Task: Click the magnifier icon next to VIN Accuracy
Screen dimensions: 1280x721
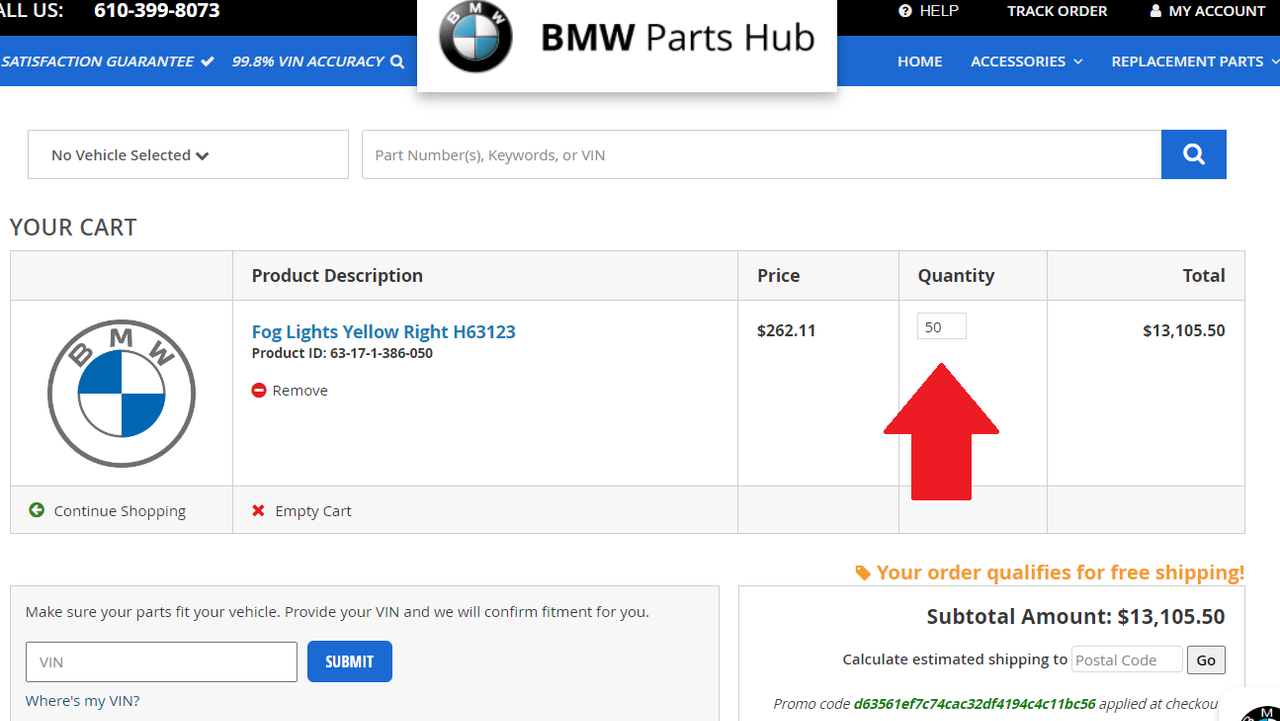Action: coord(397,61)
